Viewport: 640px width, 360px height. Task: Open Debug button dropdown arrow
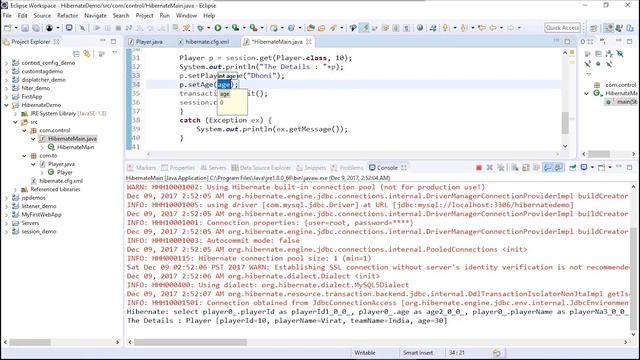click(x=208, y=28)
